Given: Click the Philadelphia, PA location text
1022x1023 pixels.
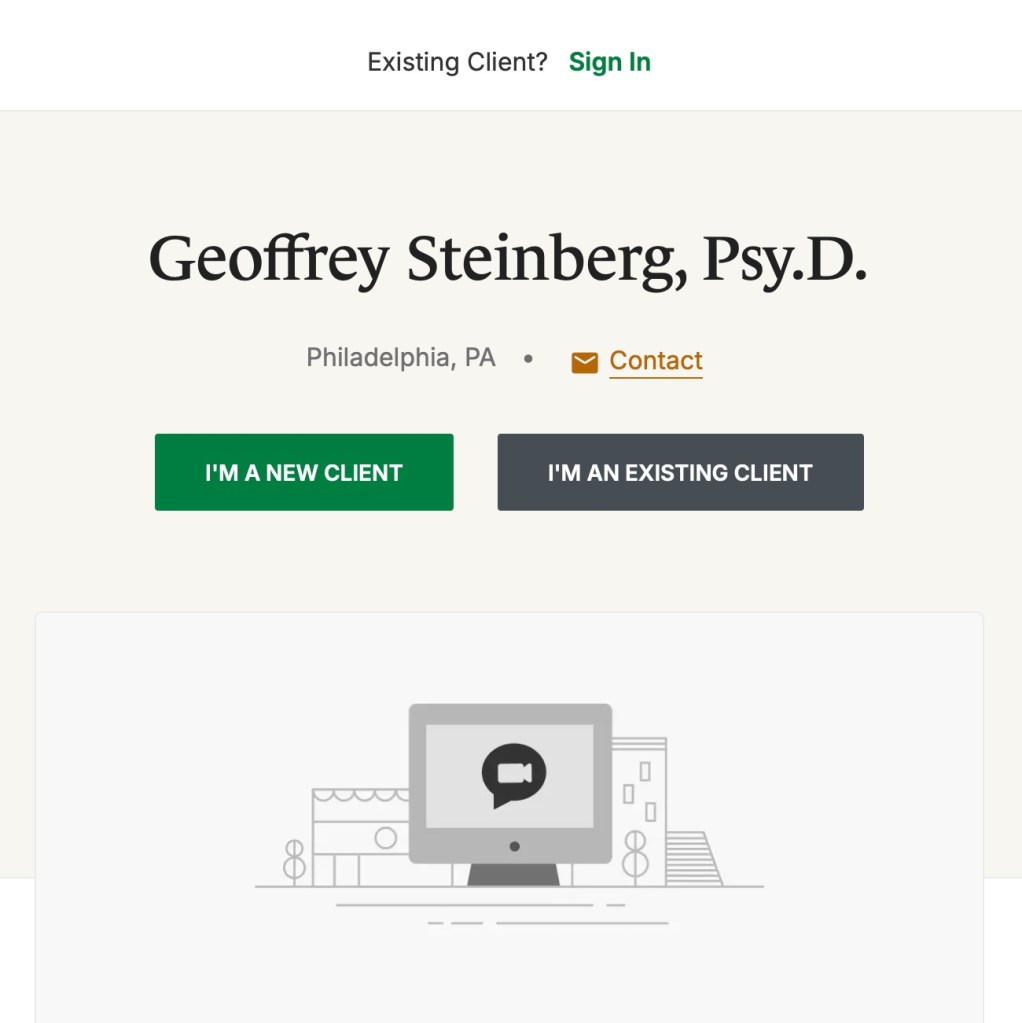Looking at the screenshot, I should pos(400,358).
